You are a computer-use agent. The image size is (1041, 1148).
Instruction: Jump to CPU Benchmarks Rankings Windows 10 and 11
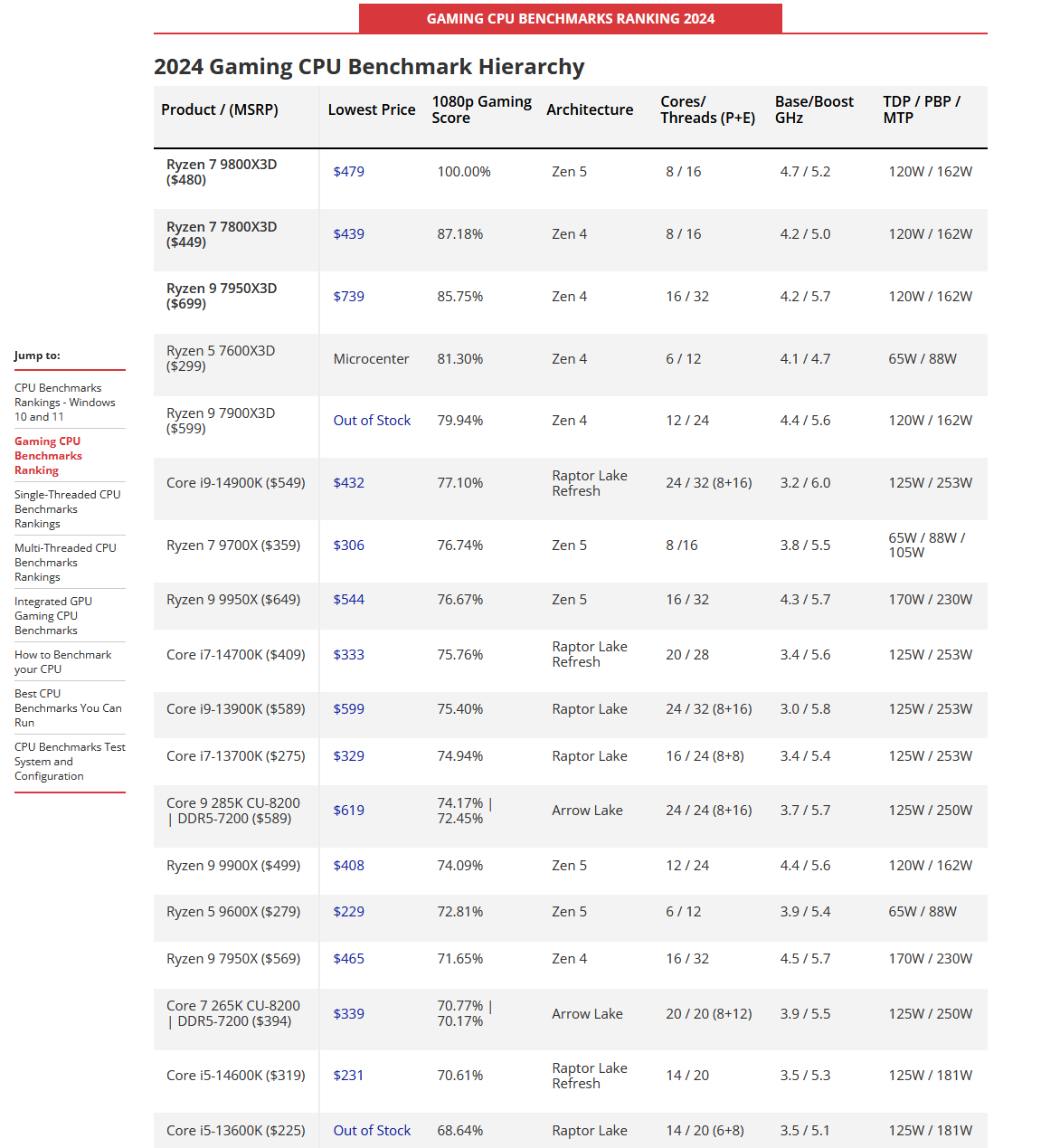pyautogui.click(x=65, y=403)
